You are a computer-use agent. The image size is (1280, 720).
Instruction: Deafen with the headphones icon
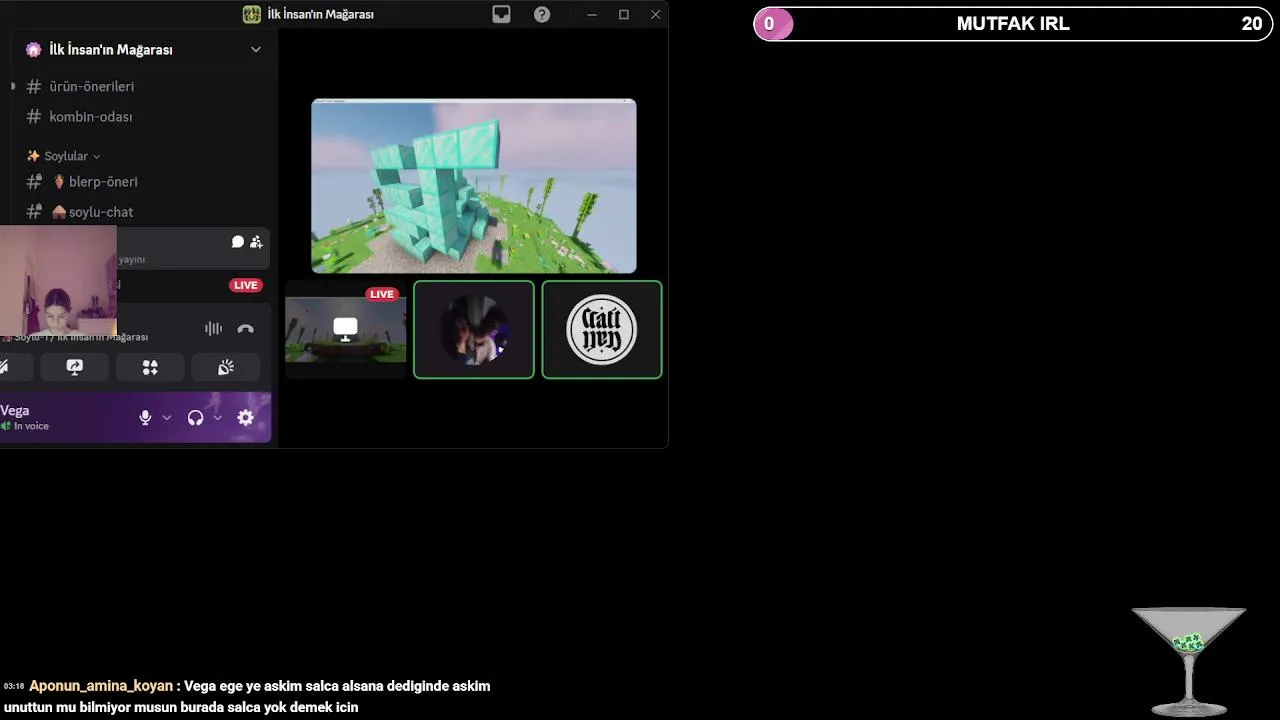(195, 418)
